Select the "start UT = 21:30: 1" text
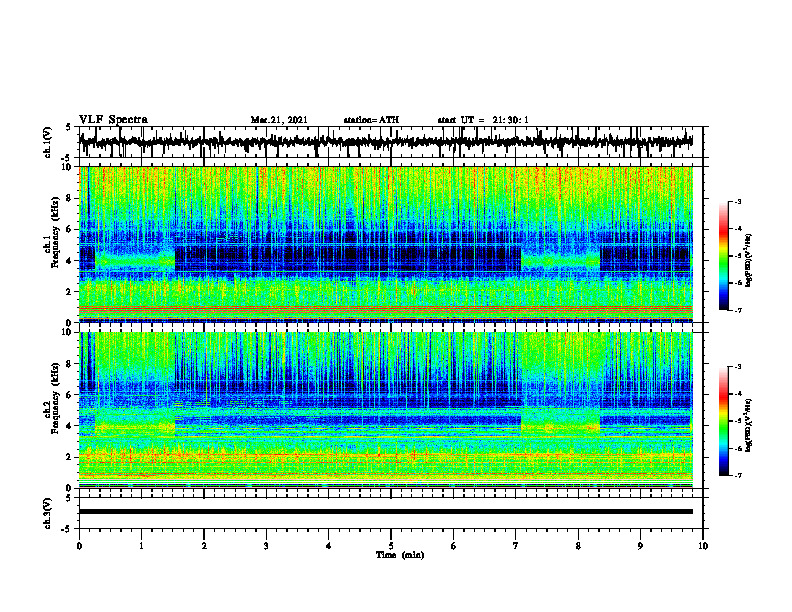This screenshot has height=612, width=792. pyautogui.click(x=483, y=120)
